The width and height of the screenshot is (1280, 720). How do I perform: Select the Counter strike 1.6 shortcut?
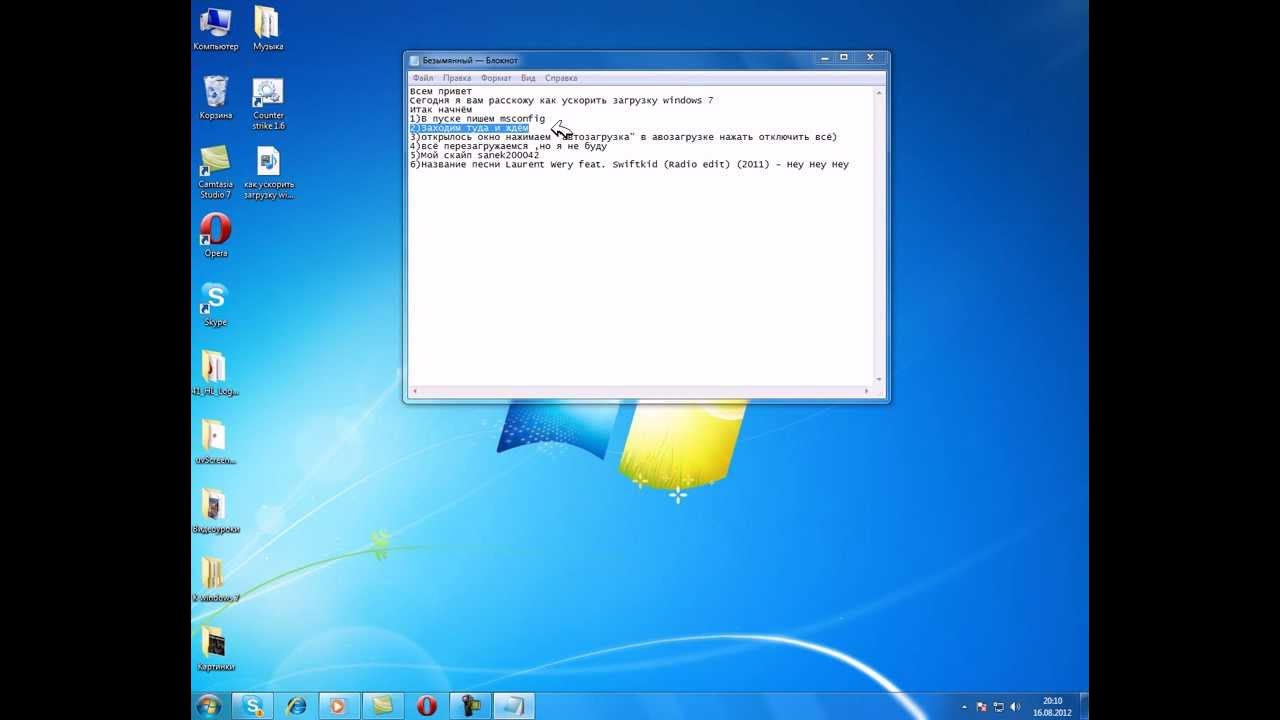coord(268,104)
